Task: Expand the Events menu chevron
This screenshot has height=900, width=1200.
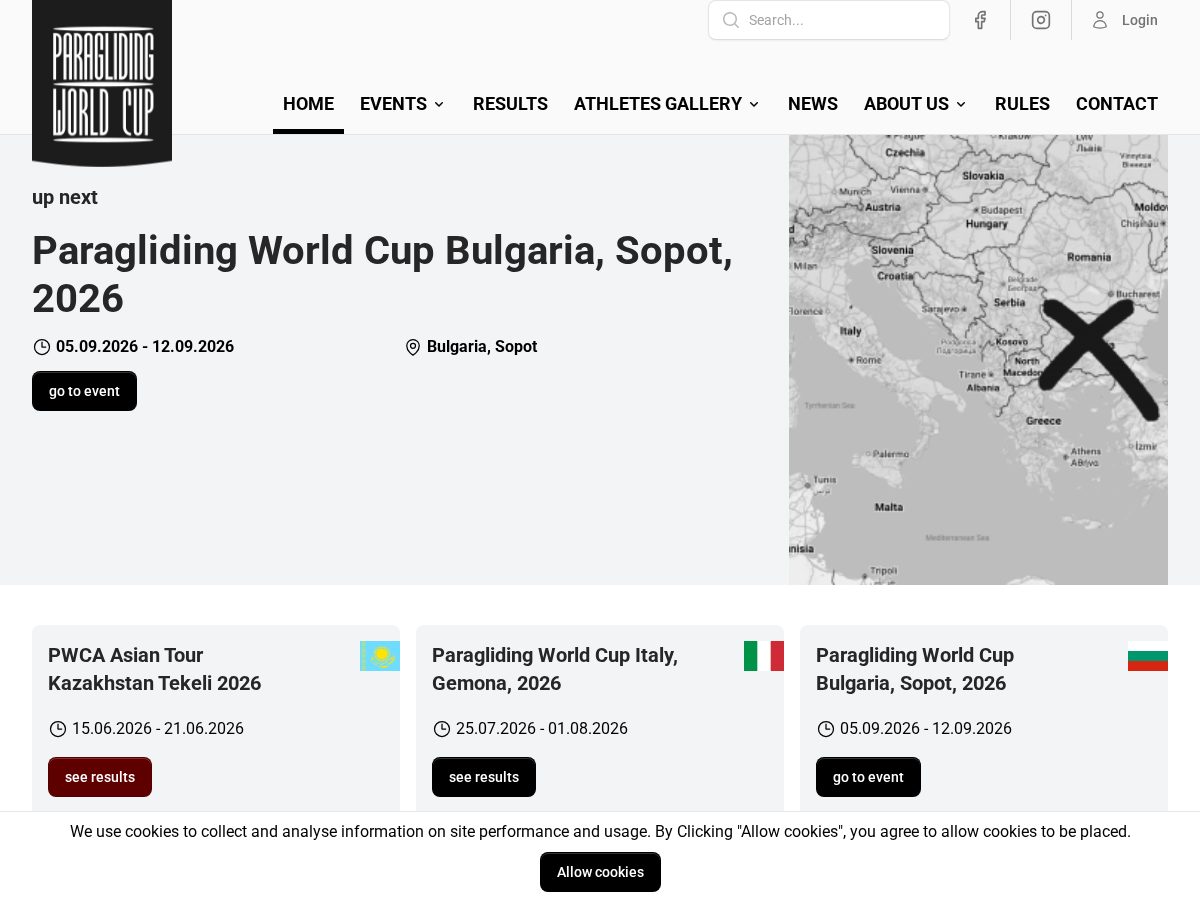Action: point(438,104)
